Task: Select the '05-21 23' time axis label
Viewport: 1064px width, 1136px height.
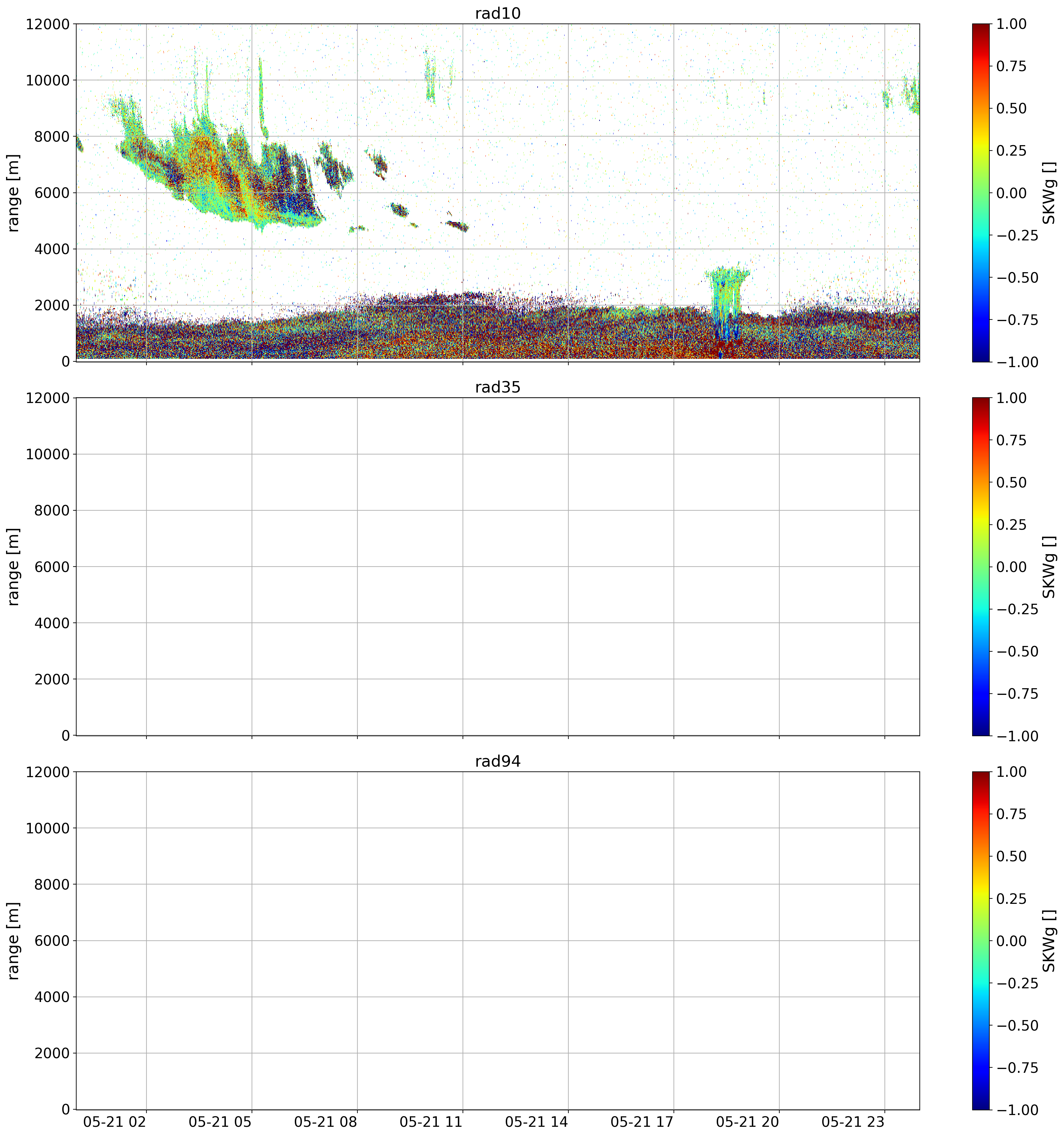Action: 852,1122
